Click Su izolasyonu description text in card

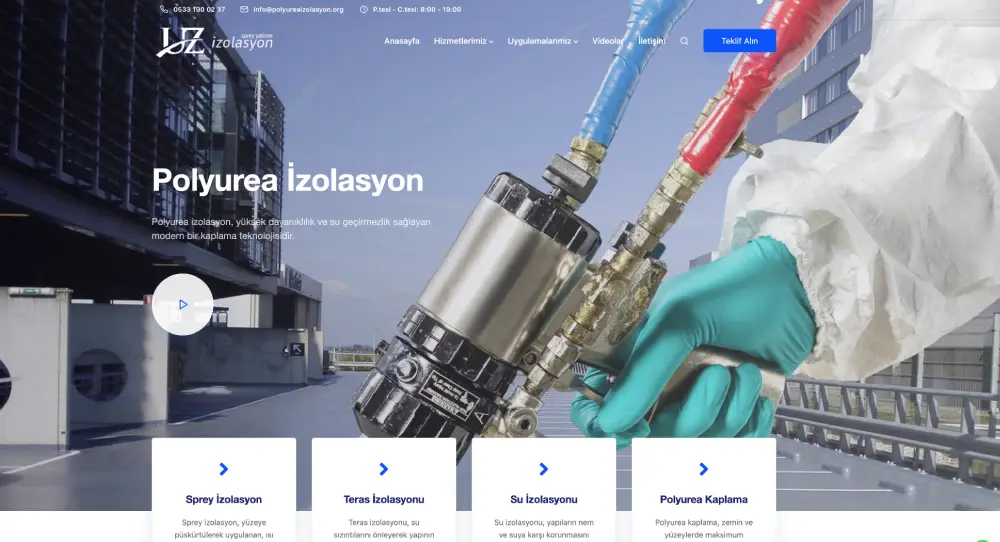[x=543, y=529]
